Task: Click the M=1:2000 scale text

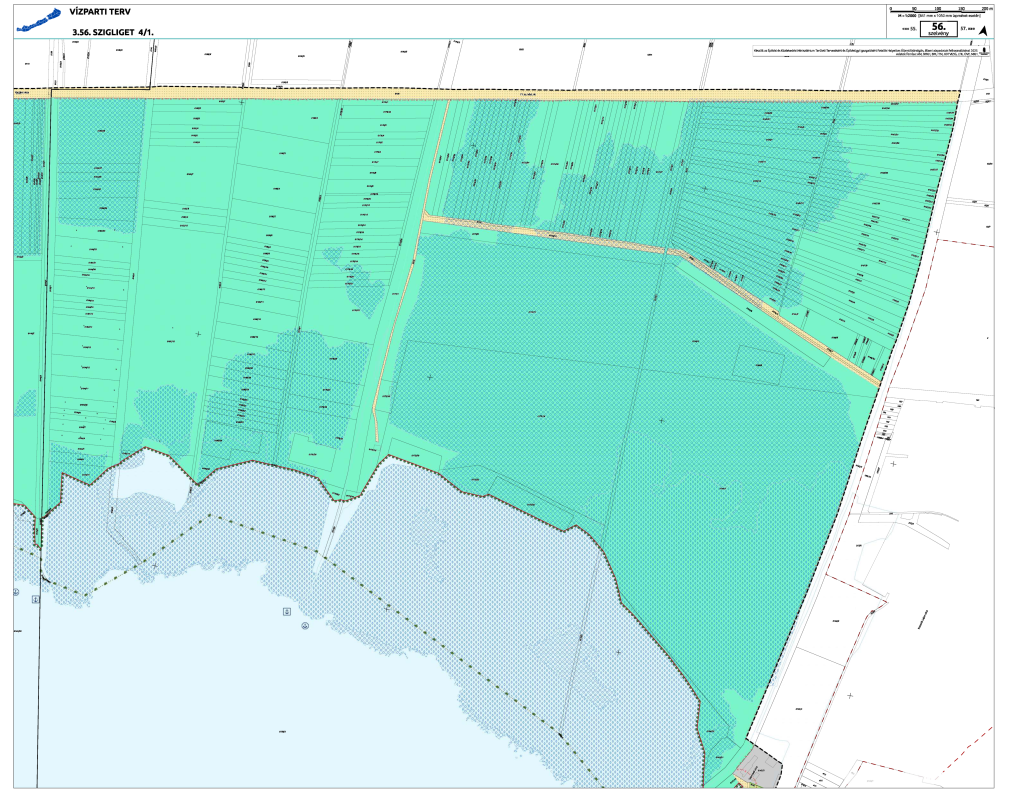Action: click(x=940, y=17)
